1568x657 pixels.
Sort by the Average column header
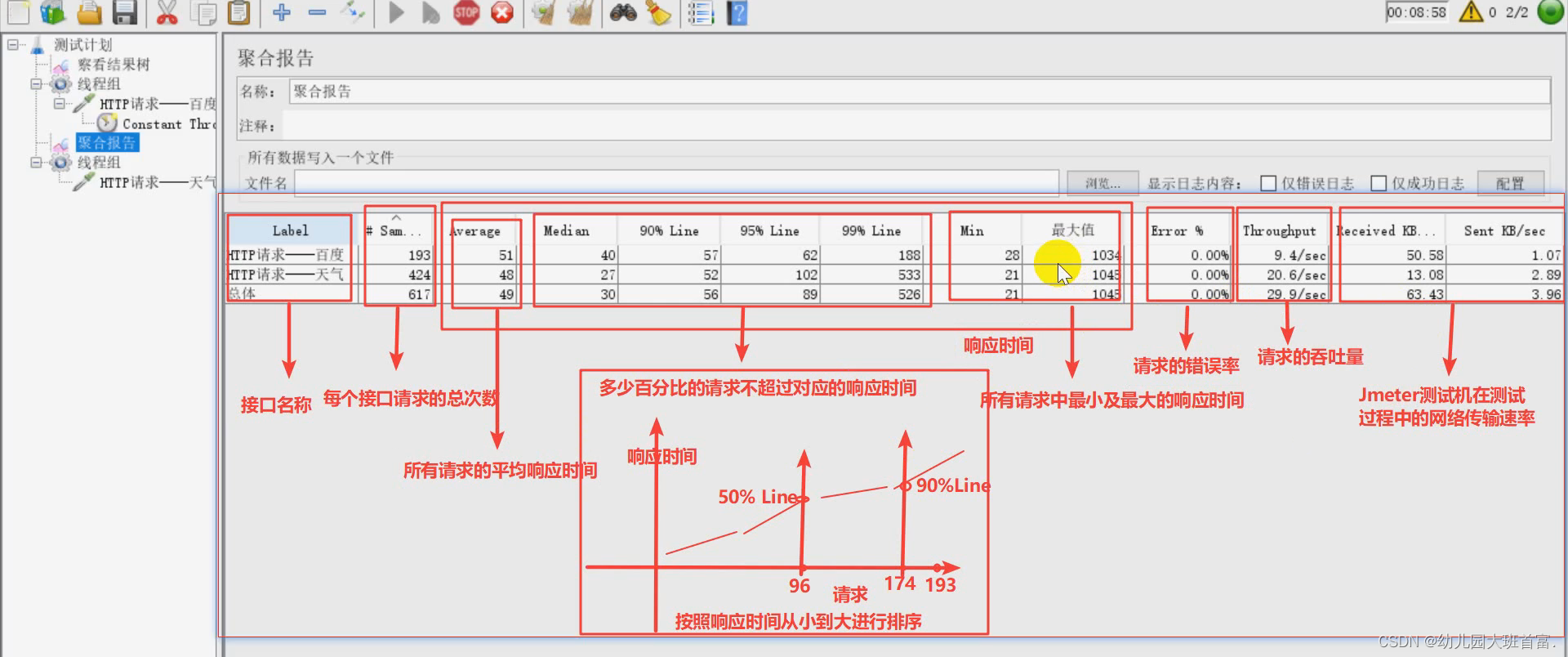(476, 230)
